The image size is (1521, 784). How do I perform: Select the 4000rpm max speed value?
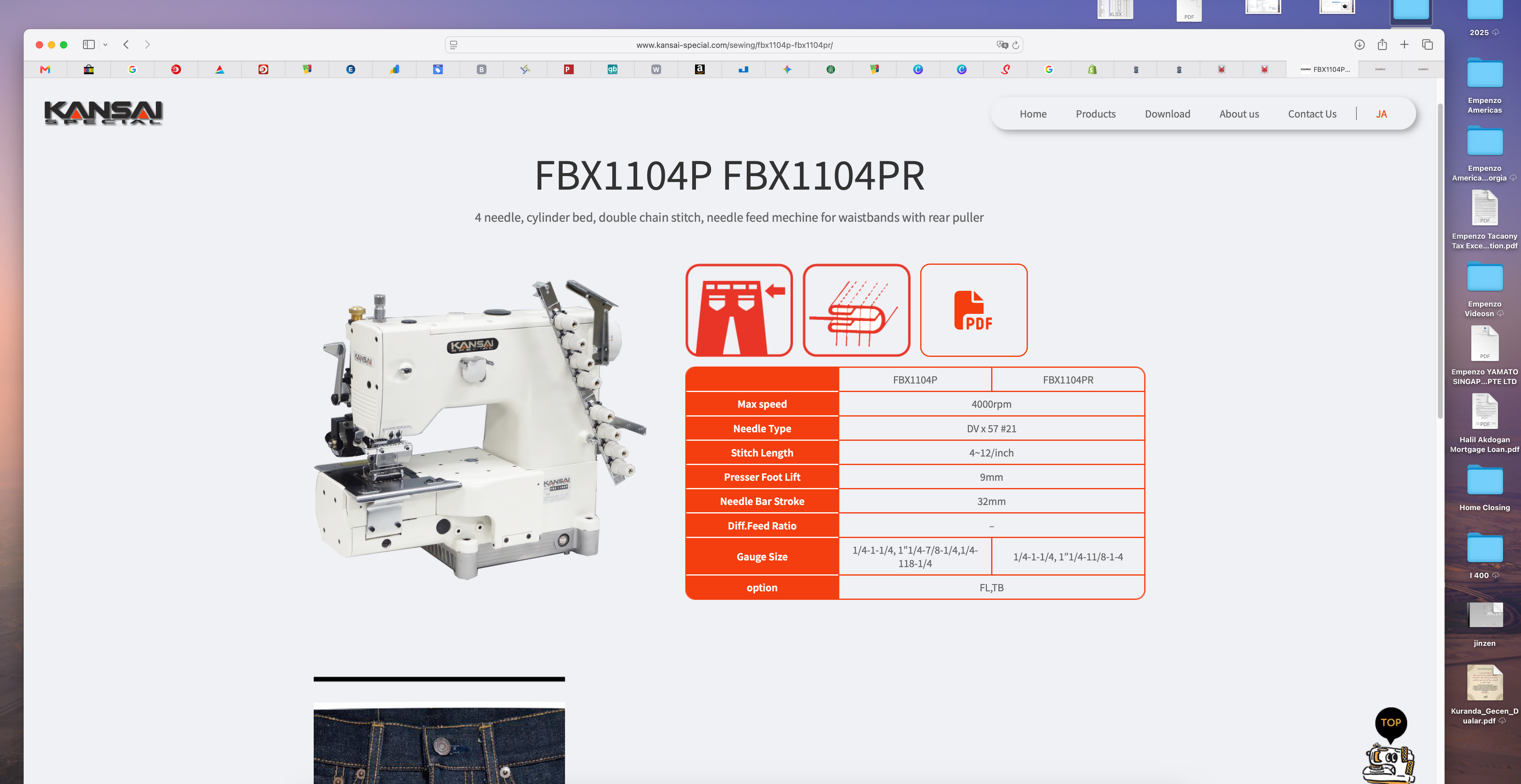point(991,404)
